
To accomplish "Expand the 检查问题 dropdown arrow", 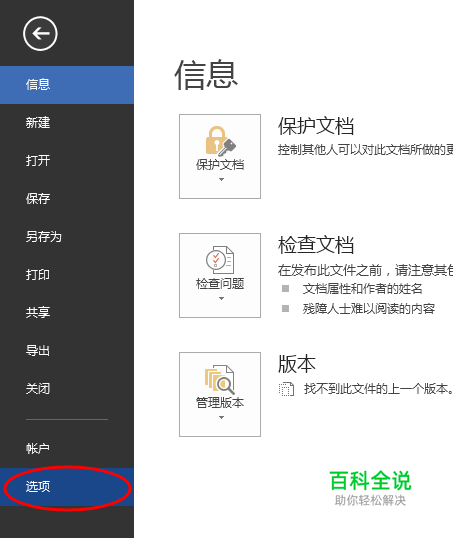I will point(221,299).
